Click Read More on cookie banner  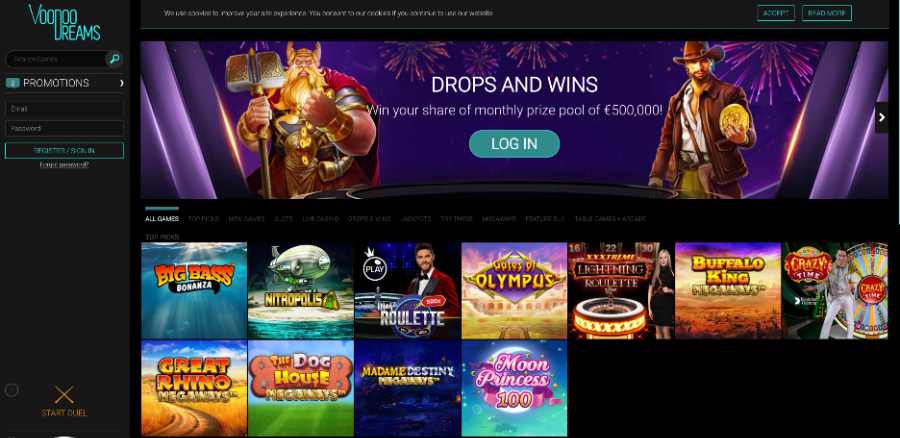pos(827,13)
